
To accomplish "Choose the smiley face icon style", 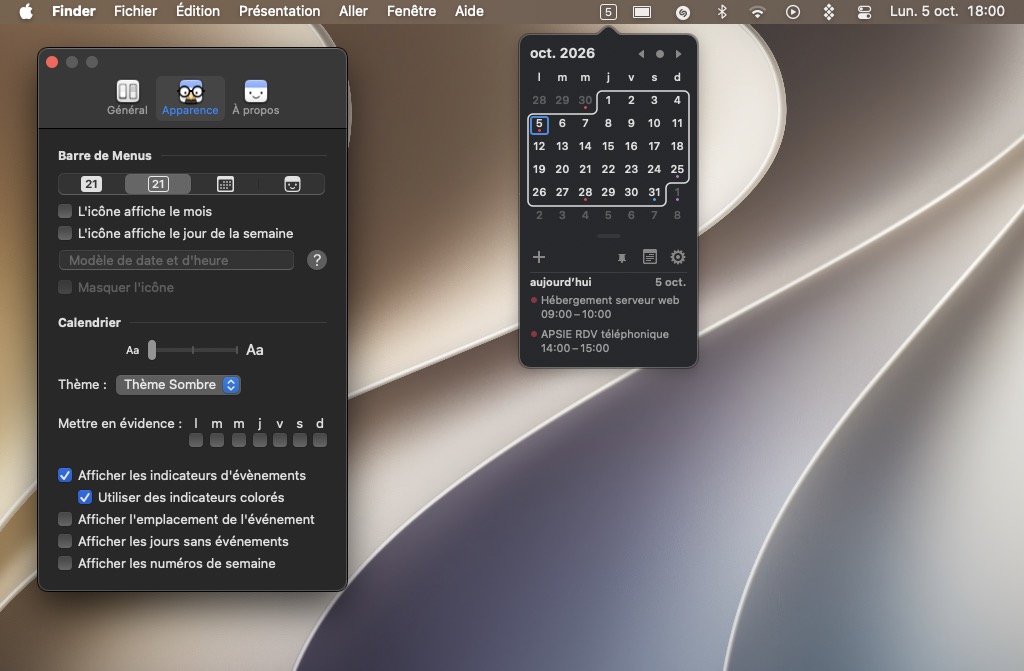I will pyautogui.click(x=292, y=184).
